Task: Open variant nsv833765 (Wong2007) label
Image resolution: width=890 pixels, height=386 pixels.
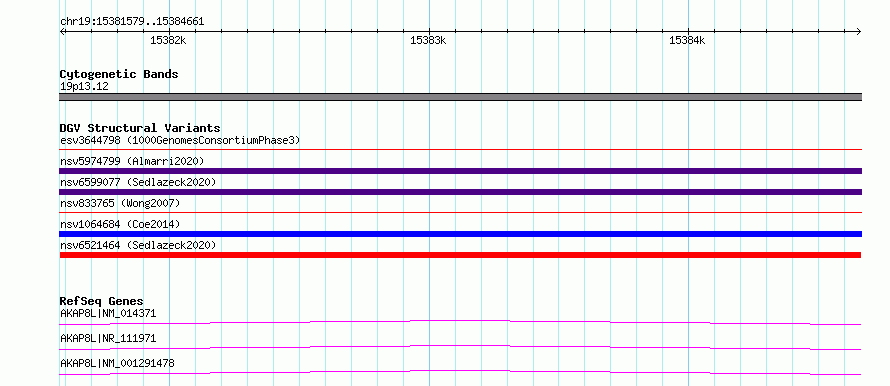Action: (x=120, y=203)
